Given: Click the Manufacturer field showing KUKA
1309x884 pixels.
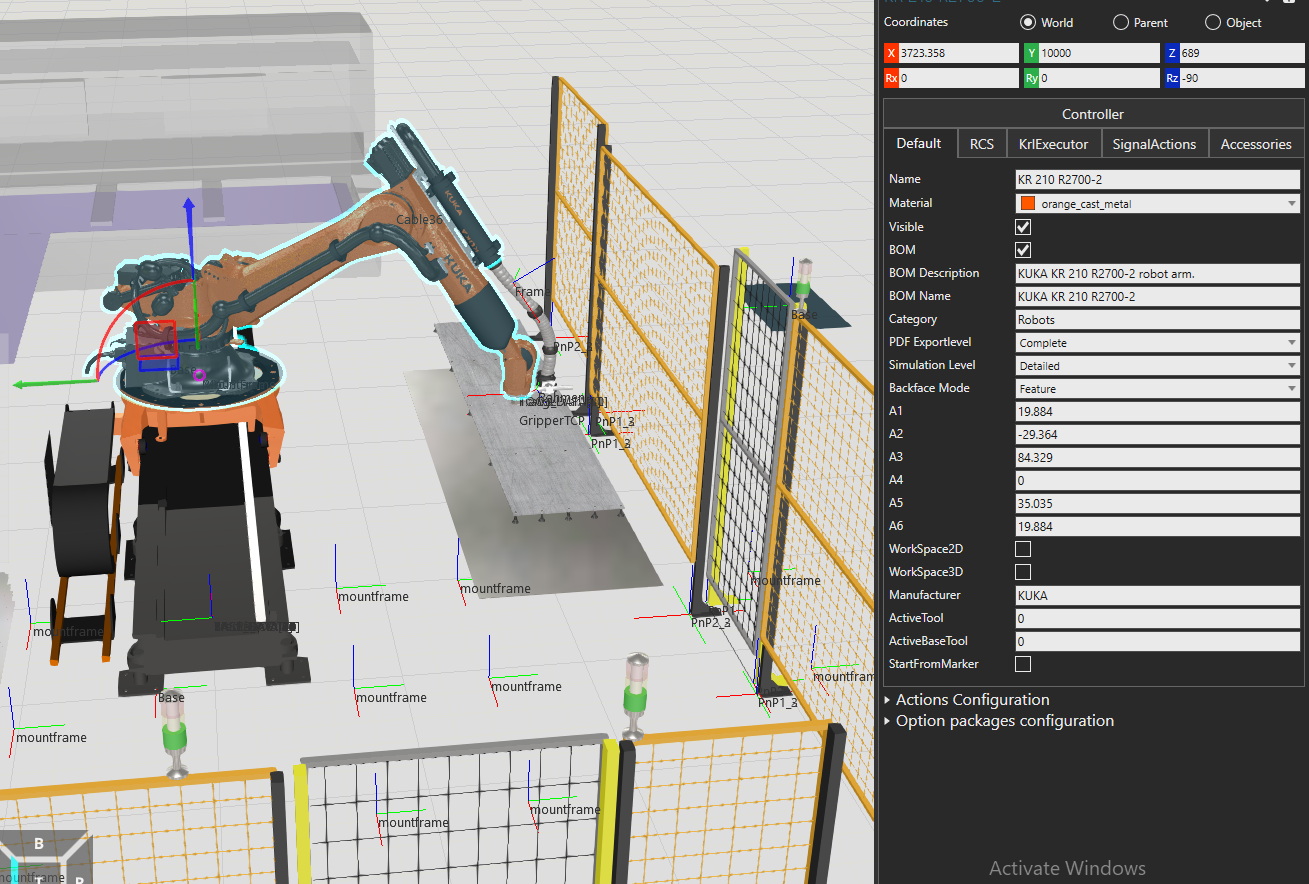Looking at the screenshot, I should point(1157,595).
